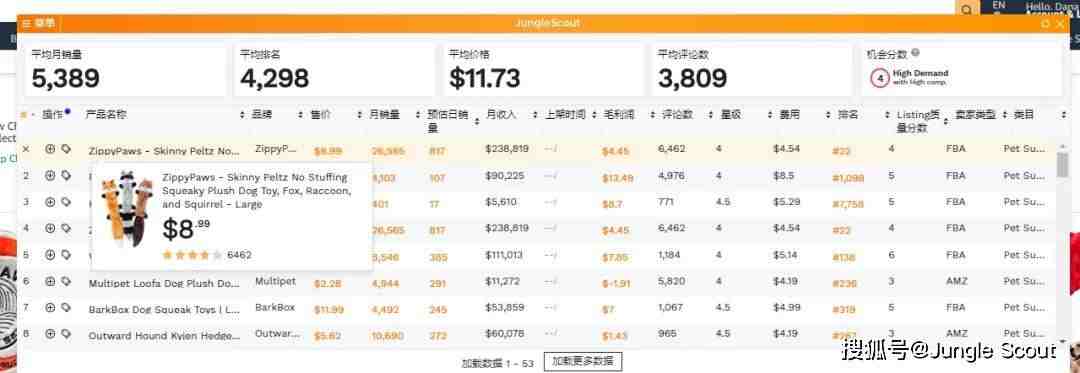1080x373 pixels.
Task: Click the add plus icon for Multipet row
Action: point(50,281)
